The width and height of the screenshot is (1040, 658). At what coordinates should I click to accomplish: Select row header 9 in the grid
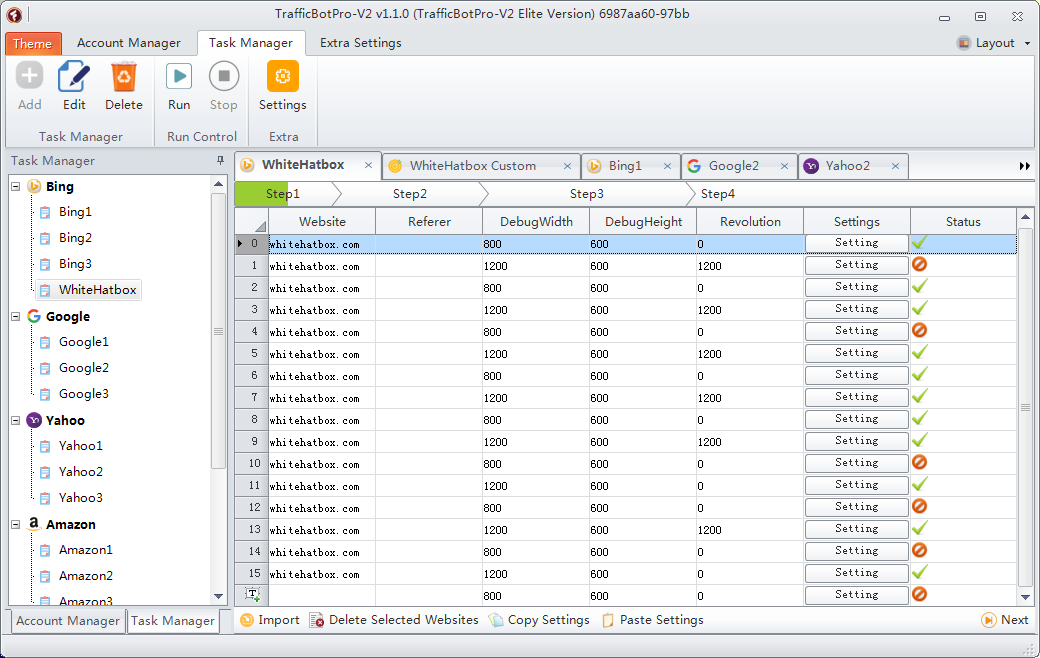252,442
